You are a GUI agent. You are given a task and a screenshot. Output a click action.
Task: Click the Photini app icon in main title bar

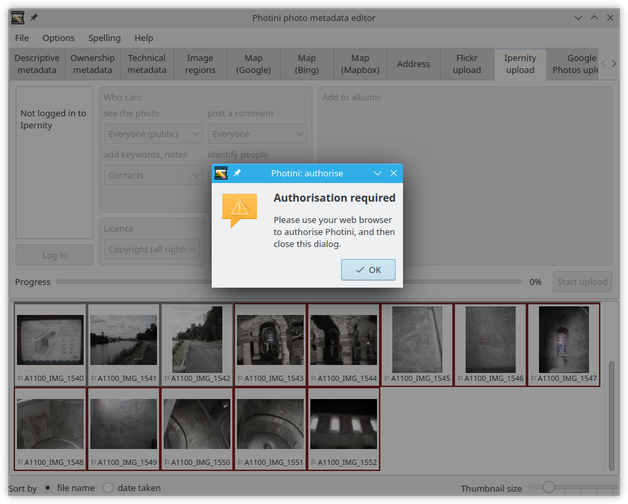point(18,18)
